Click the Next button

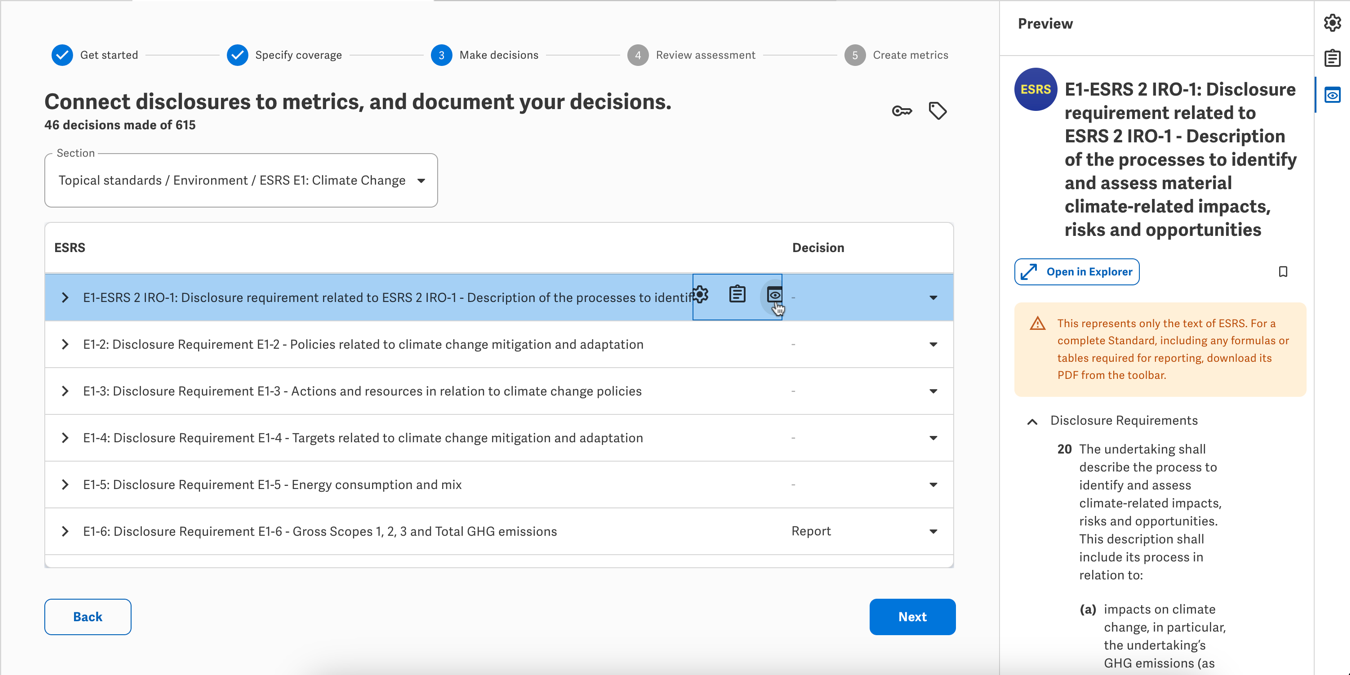click(911, 617)
